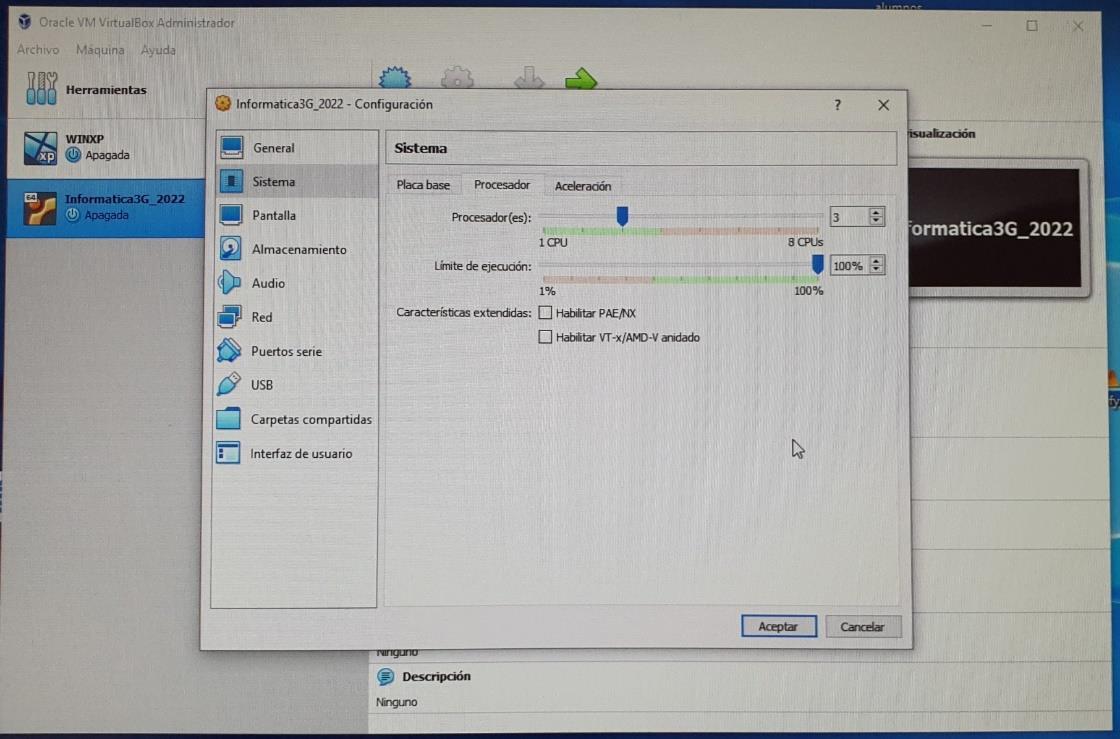Open the Ayuda menu
Screen dimensions: 1120x739
point(158,49)
